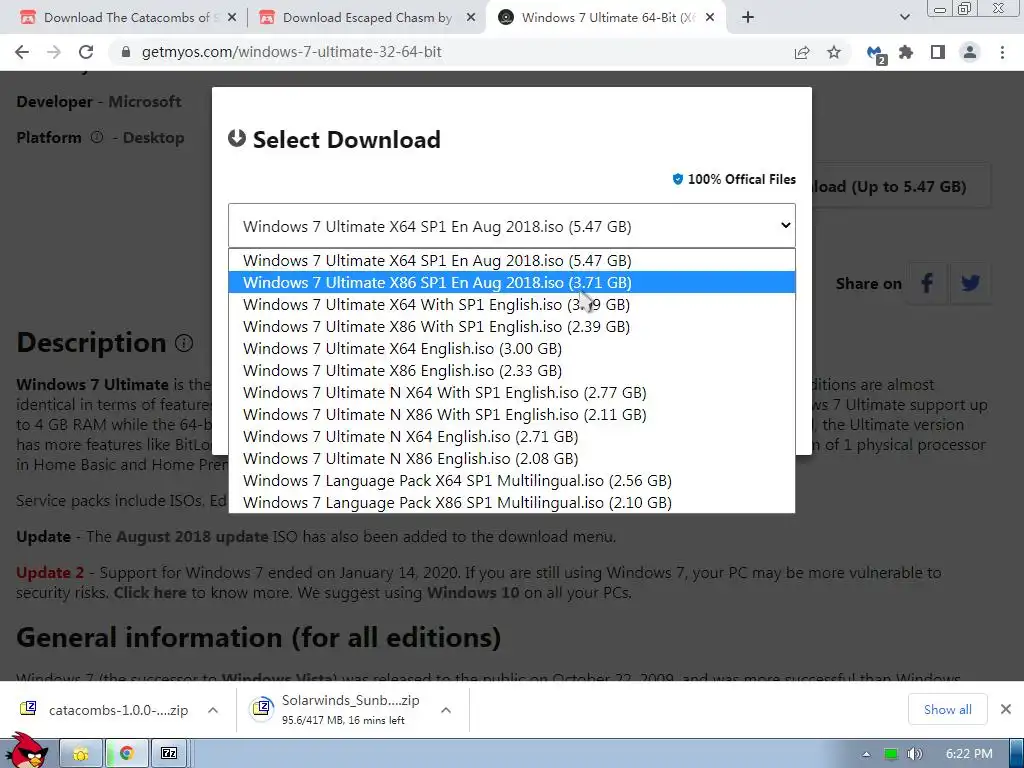Open the Malwarebytes extension icon
The height and width of the screenshot is (768, 1024).
click(876, 54)
